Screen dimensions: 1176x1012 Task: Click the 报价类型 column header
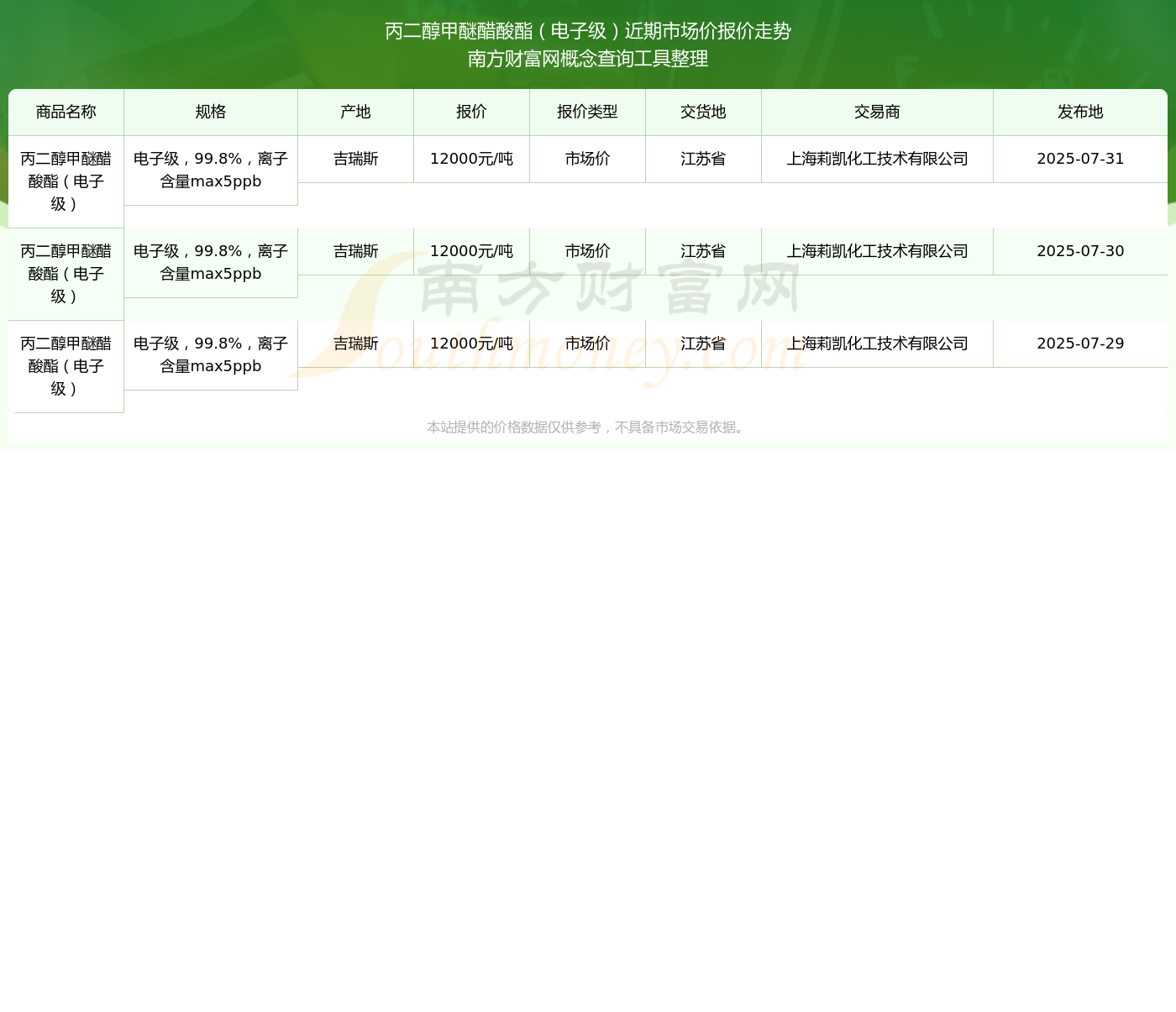pos(588,112)
